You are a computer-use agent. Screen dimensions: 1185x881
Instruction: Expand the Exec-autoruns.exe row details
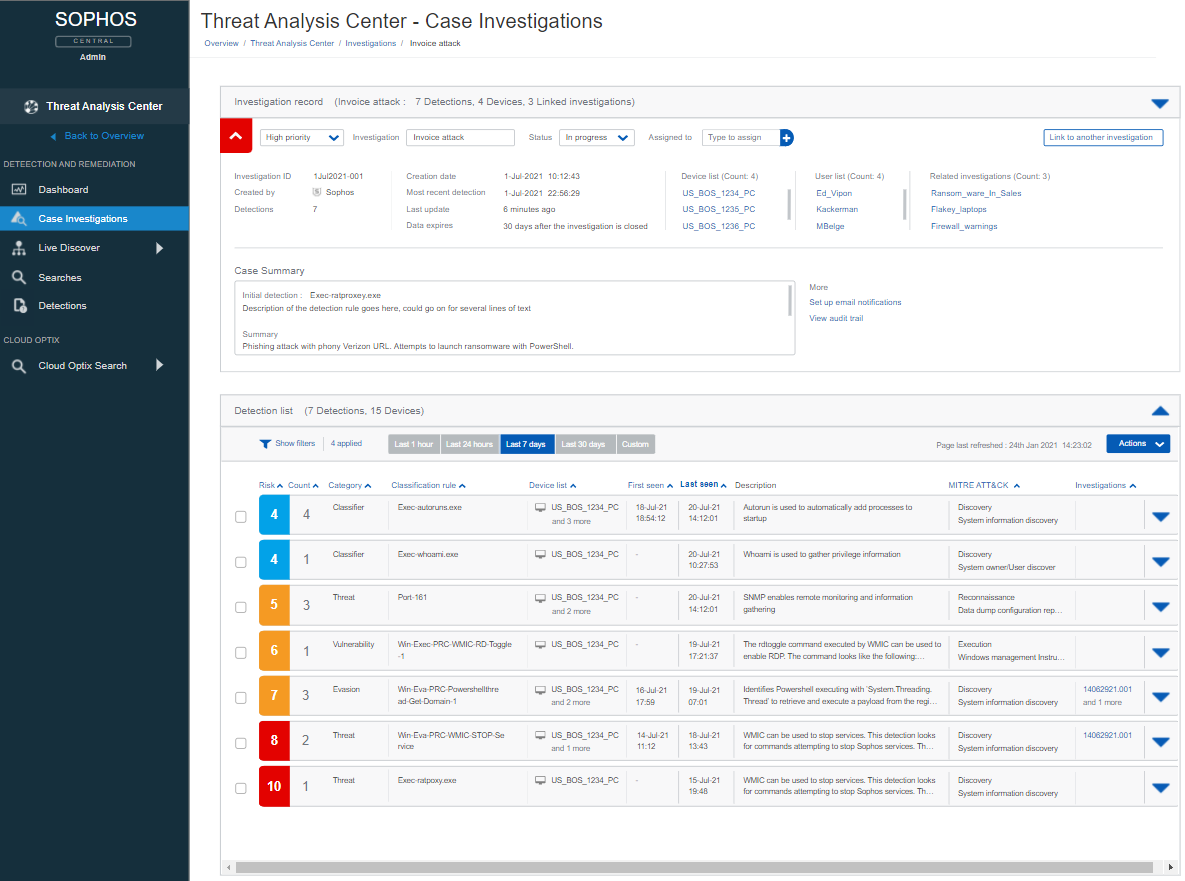1161,518
